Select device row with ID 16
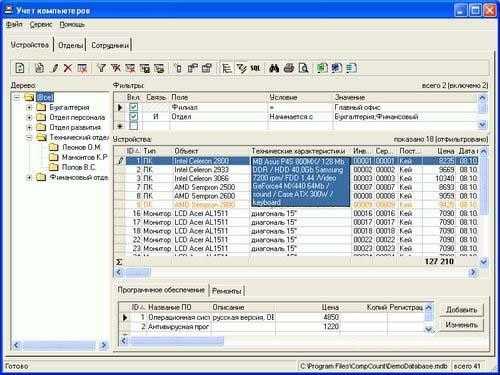 (x=302, y=213)
